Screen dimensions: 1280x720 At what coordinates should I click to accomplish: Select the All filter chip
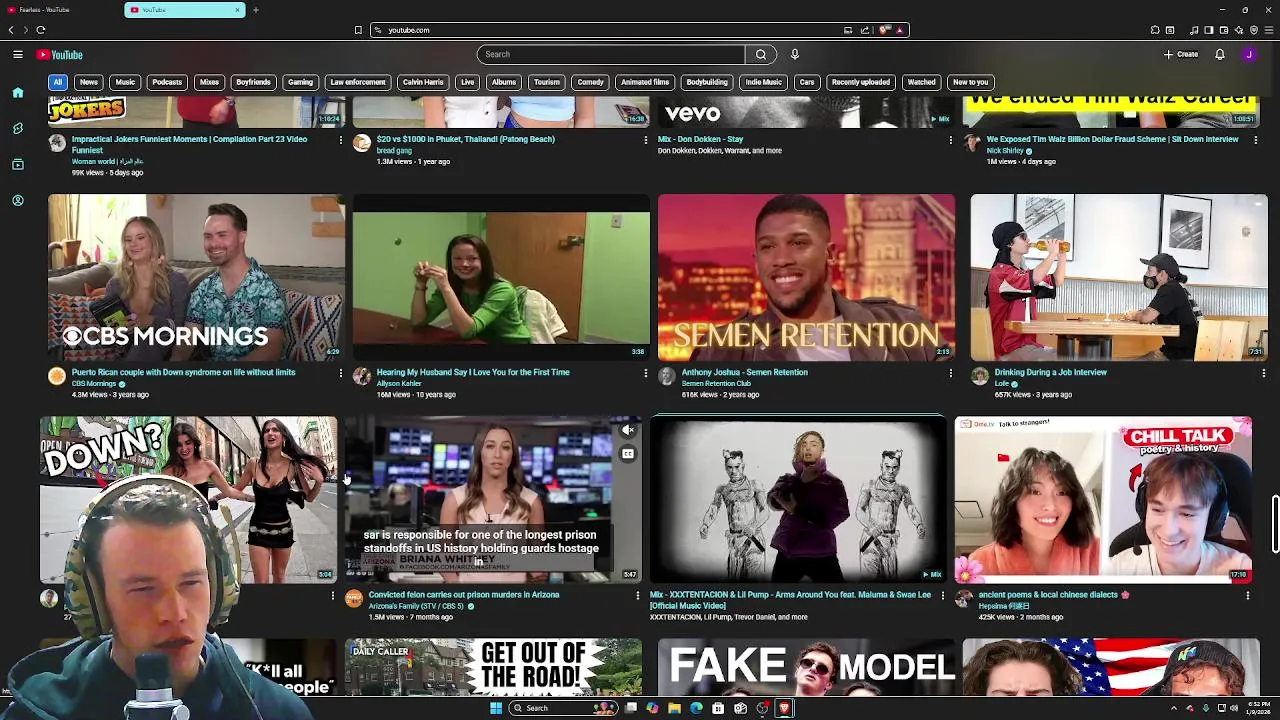(58, 82)
